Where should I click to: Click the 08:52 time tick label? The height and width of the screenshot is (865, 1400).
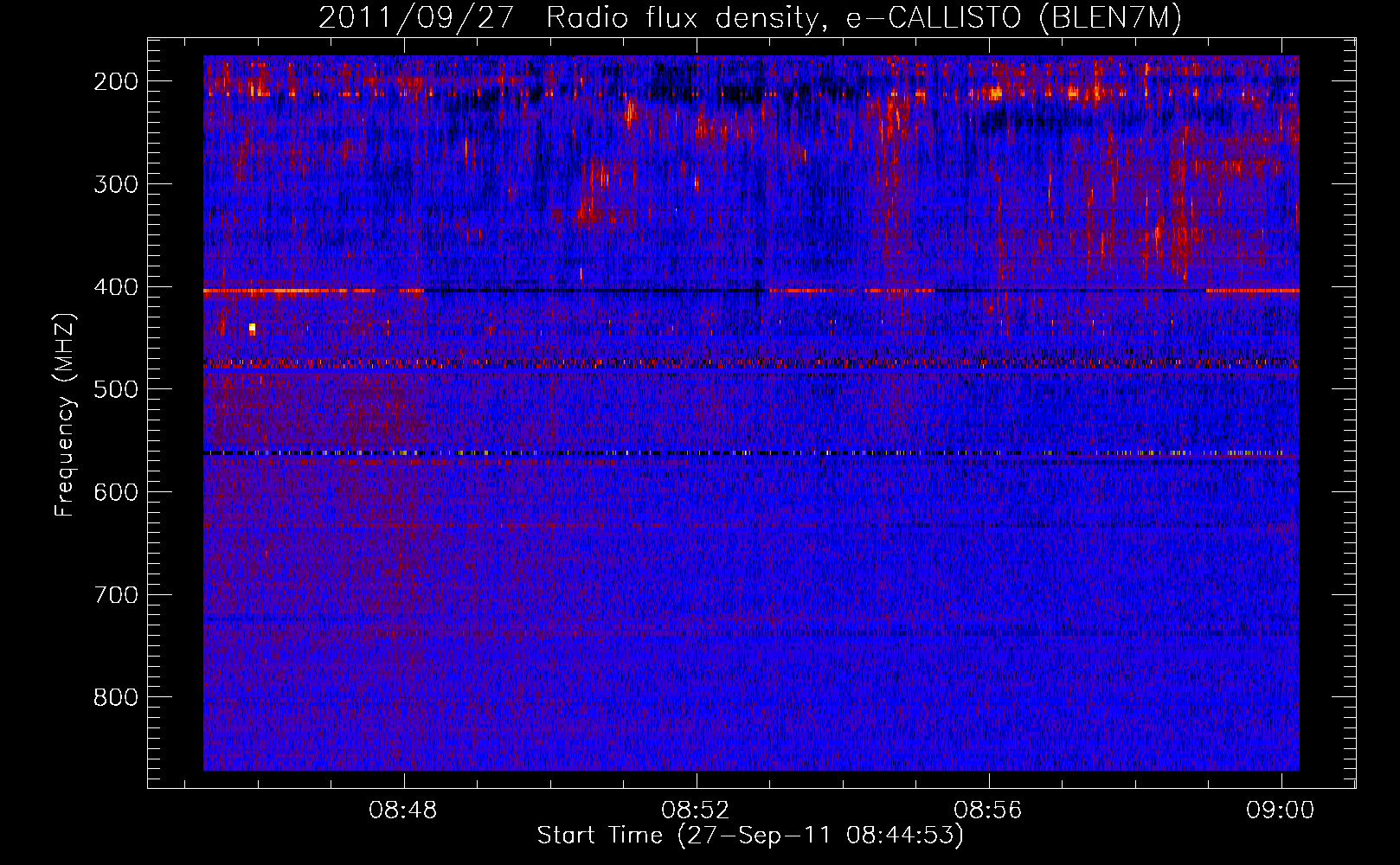[x=696, y=811]
